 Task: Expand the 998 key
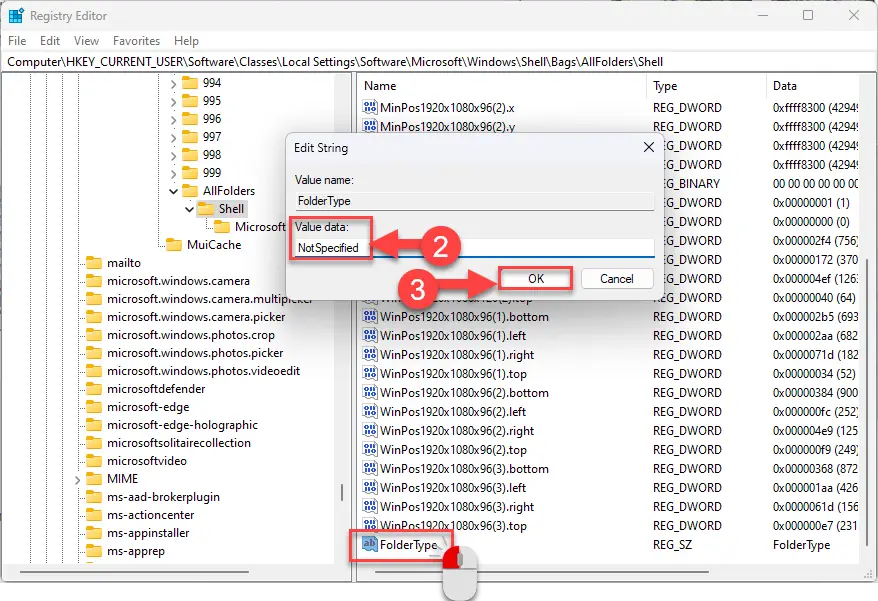click(x=173, y=156)
